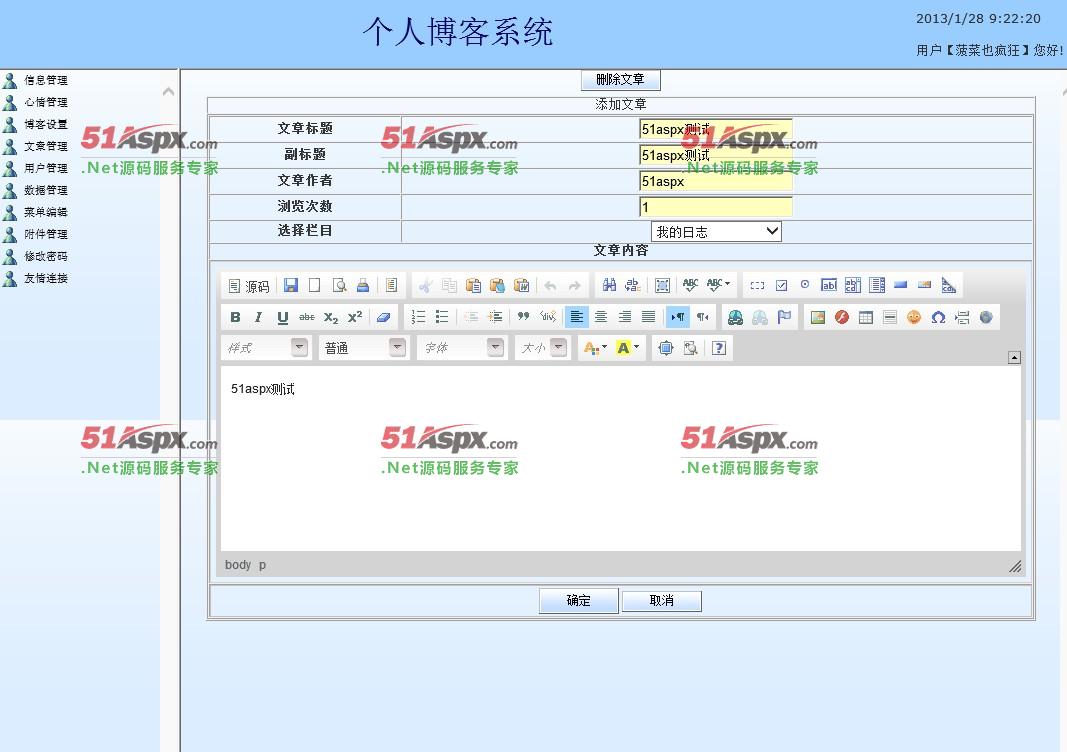Insert an Anchor with the flag icon
Screen dimensions: 1067x752
click(x=784, y=317)
